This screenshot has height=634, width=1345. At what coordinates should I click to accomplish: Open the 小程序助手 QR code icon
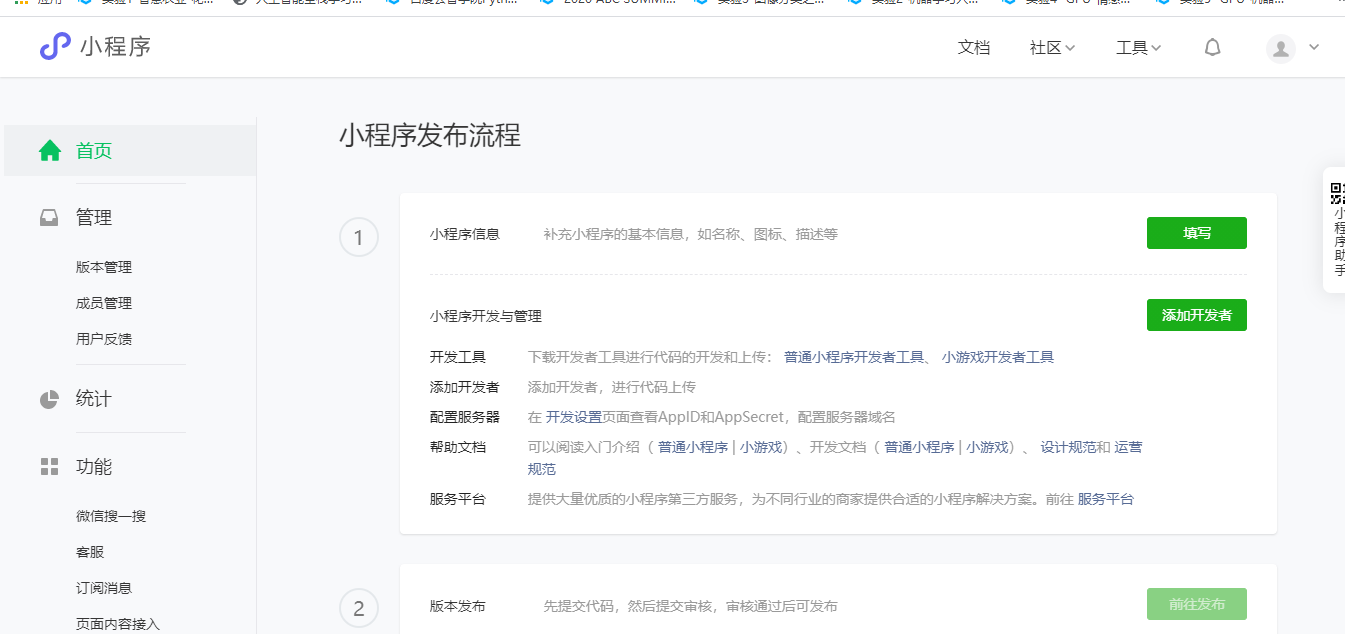1337,193
